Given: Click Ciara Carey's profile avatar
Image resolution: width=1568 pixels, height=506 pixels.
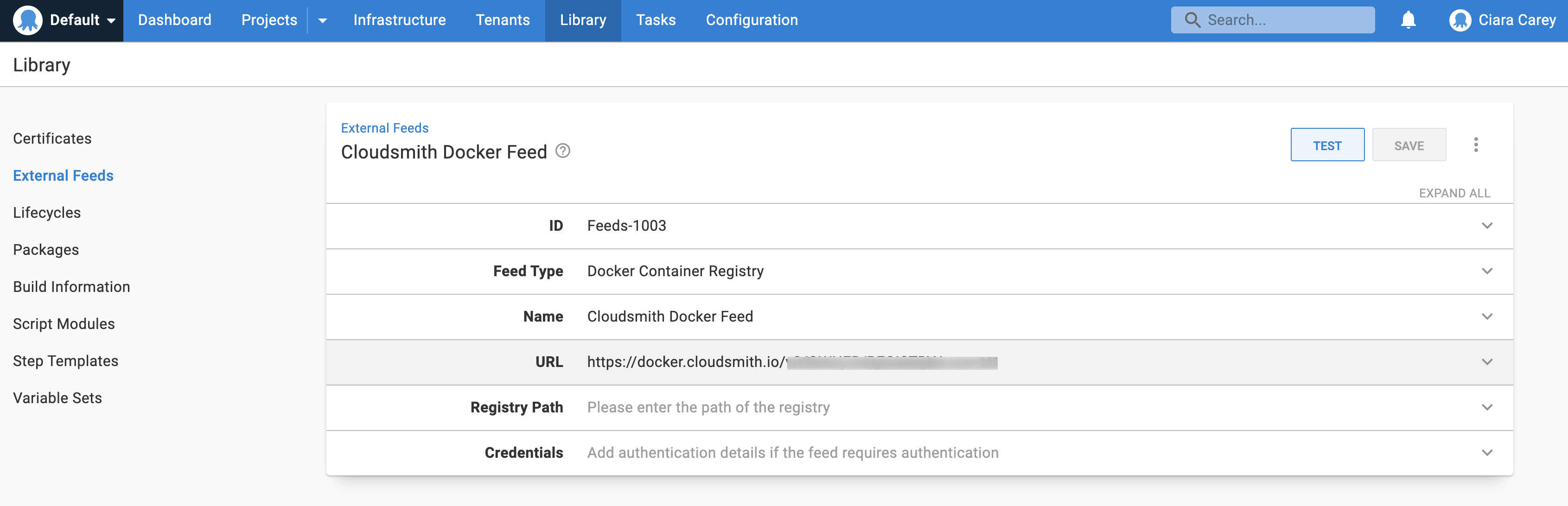Looking at the screenshot, I should (1460, 19).
